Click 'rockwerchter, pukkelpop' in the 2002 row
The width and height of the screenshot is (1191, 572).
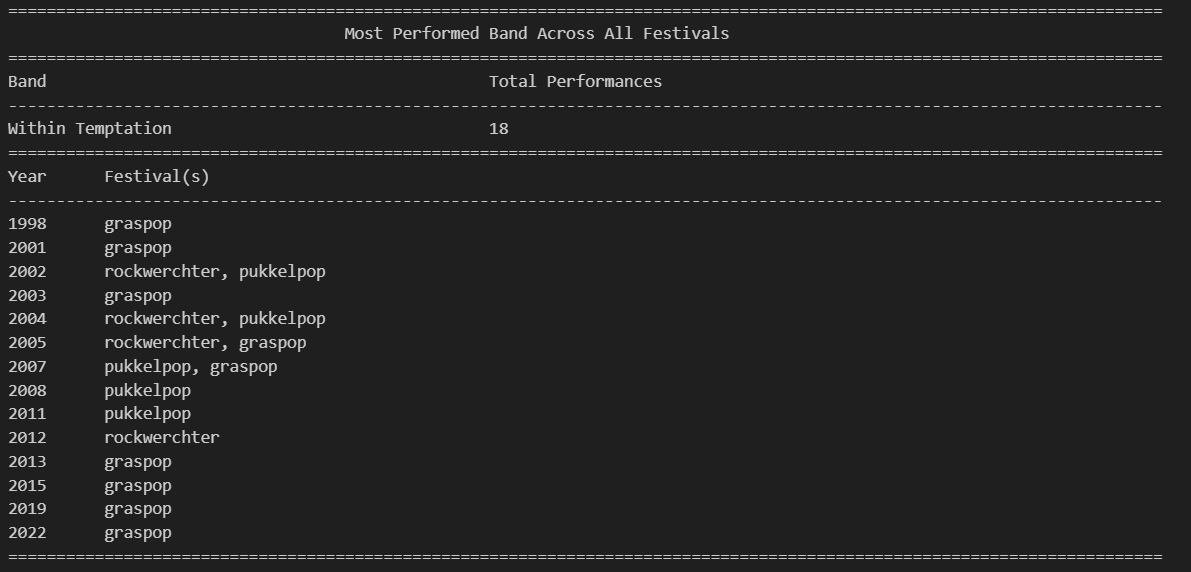215,272
